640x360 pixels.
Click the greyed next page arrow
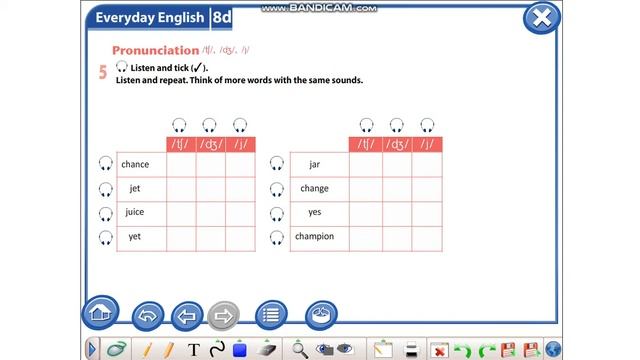coord(223,316)
